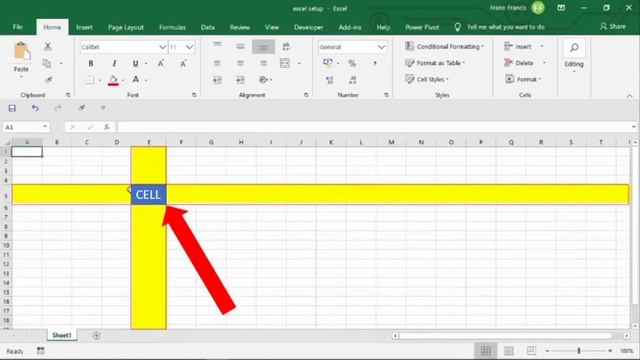The height and width of the screenshot is (360, 640).
Task: Click the Borders icon
Action: (x=89, y=80)
